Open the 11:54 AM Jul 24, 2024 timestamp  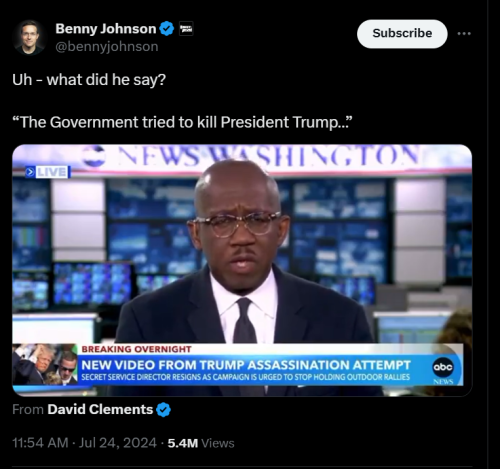click(84, 443)
